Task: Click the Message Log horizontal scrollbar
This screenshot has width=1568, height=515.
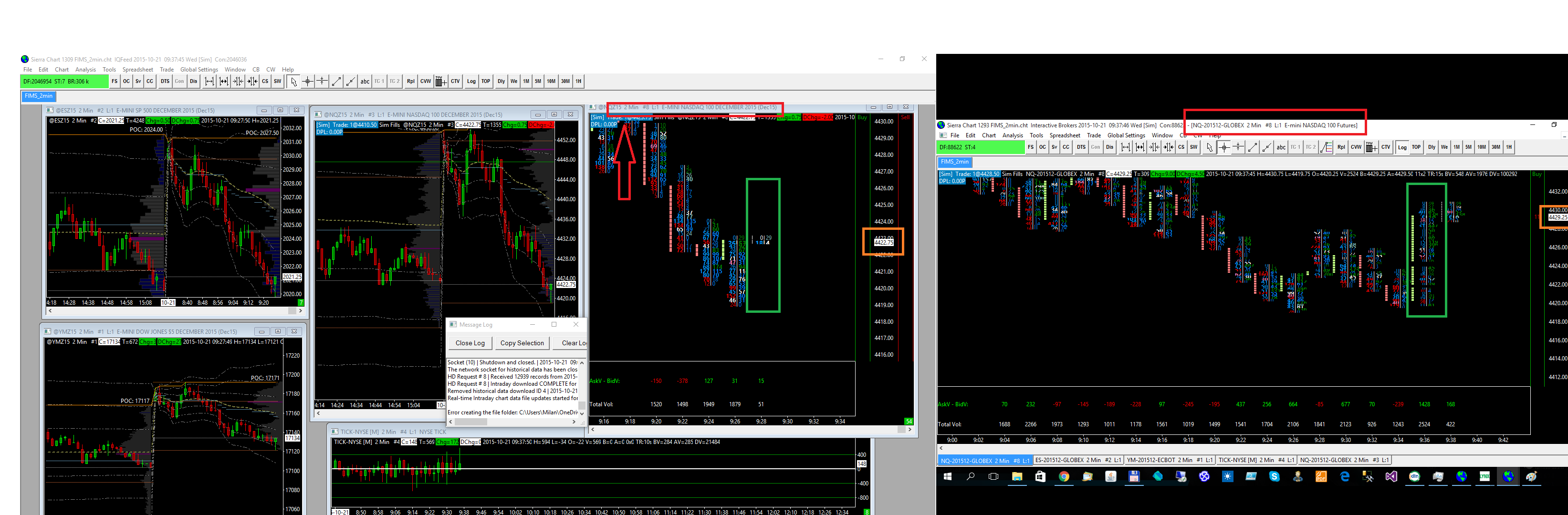Action: coord(471,422)
